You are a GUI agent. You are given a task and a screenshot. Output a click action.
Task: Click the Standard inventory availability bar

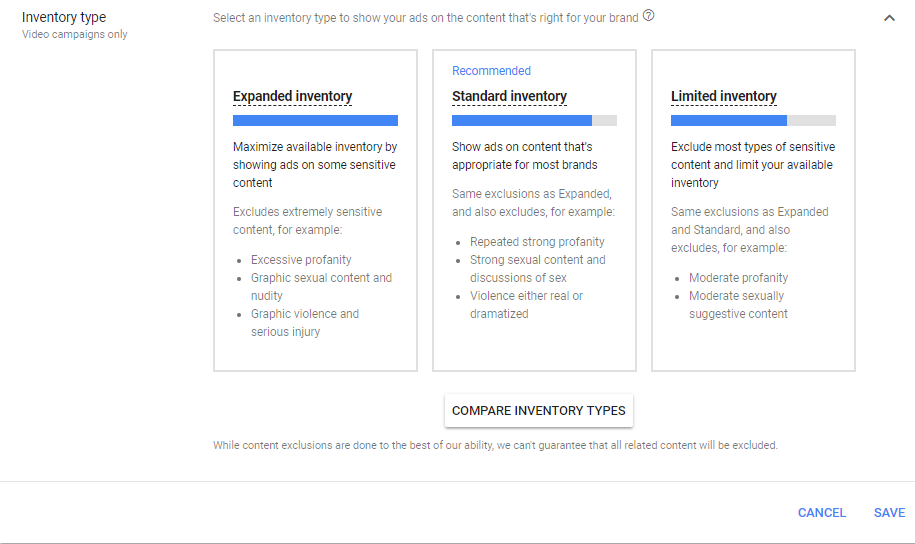coord(534,120)
